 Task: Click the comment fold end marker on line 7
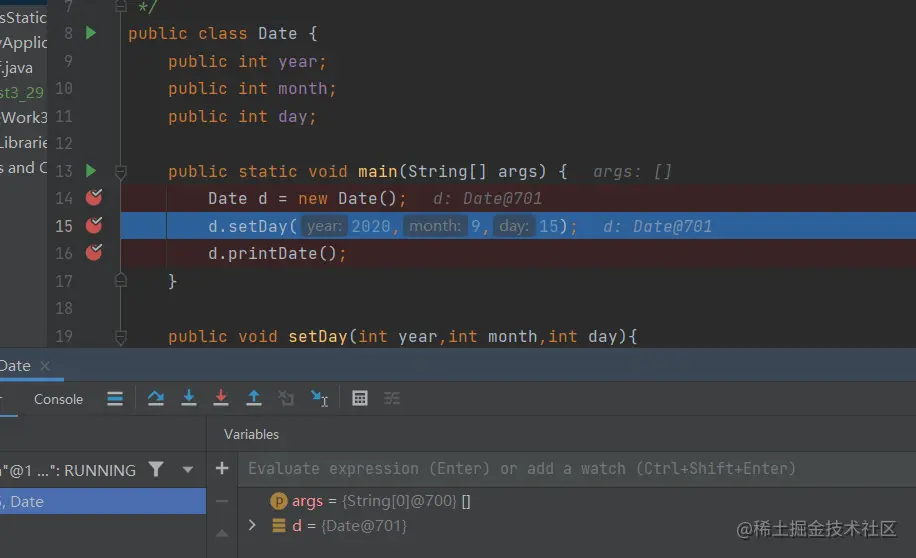(121, 6)
